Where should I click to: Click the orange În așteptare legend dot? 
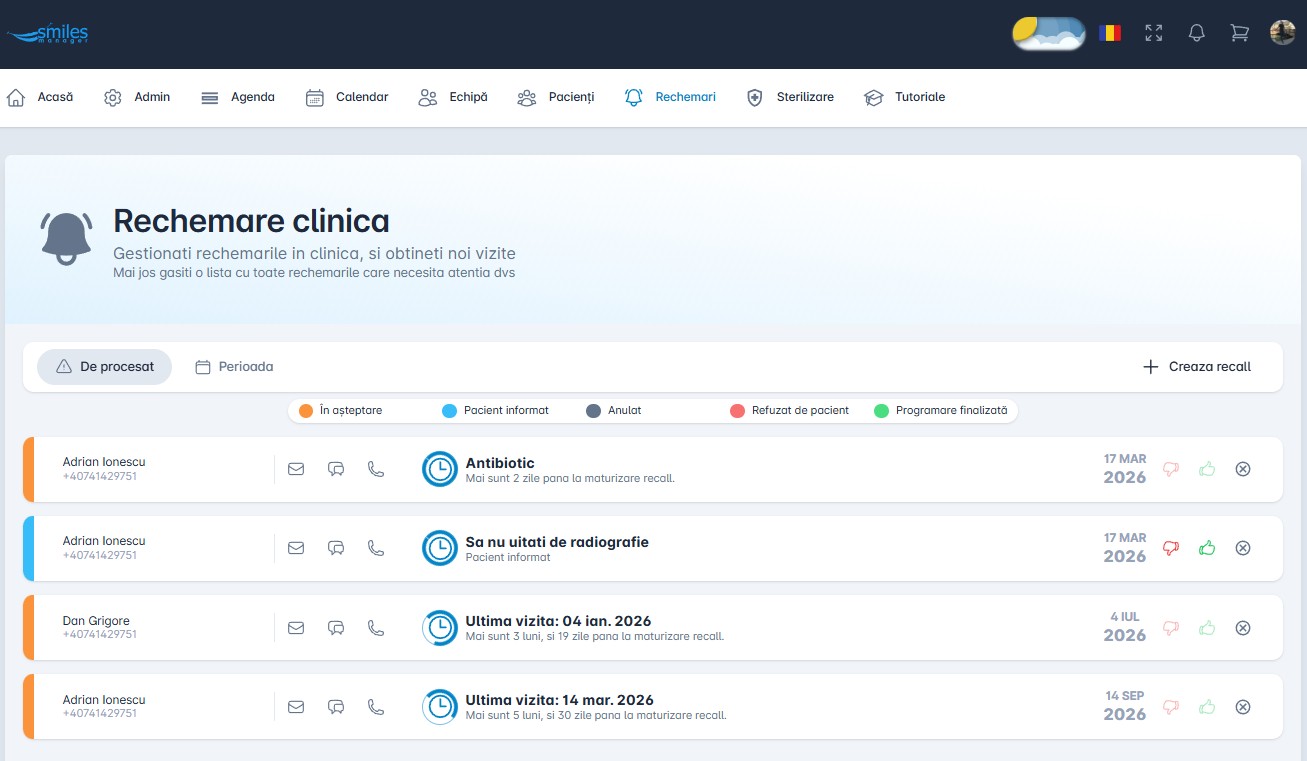306,410
